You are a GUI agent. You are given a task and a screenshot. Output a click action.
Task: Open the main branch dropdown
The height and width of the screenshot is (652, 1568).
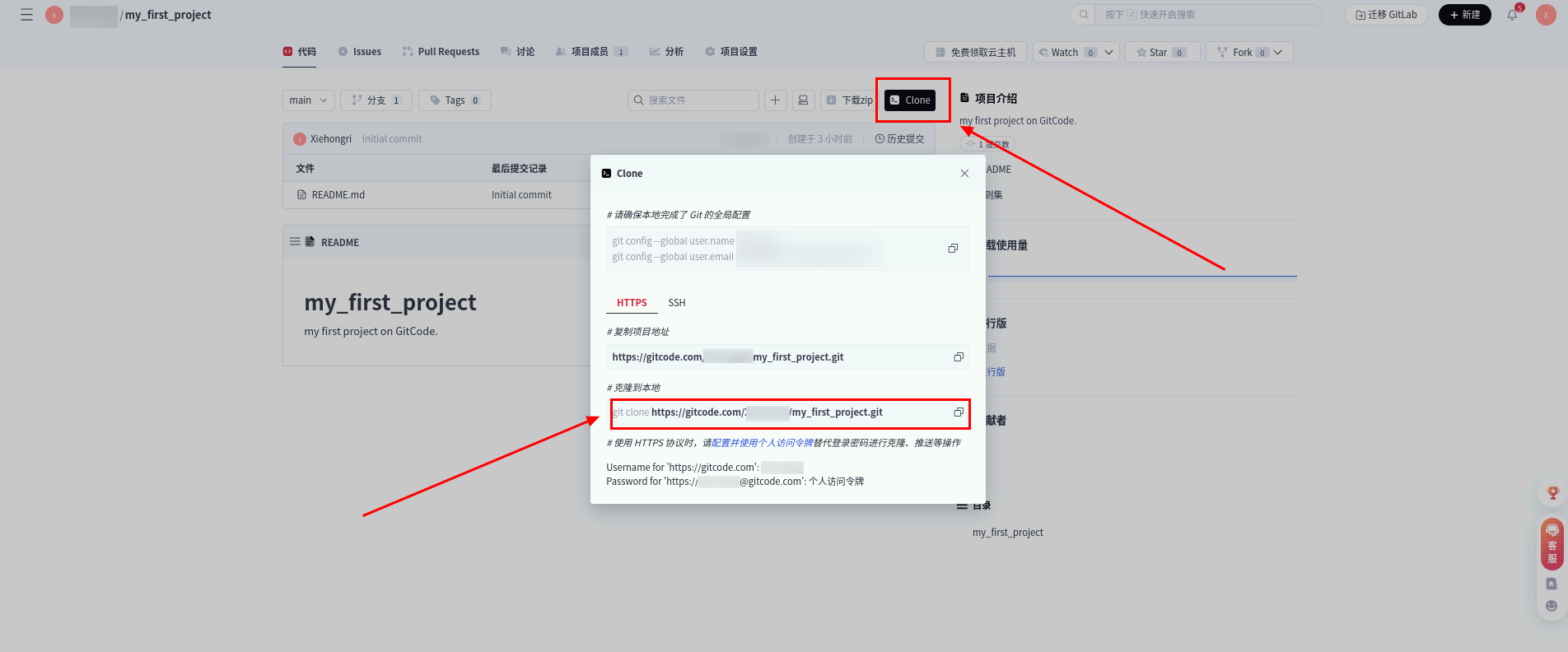point(308,100)
